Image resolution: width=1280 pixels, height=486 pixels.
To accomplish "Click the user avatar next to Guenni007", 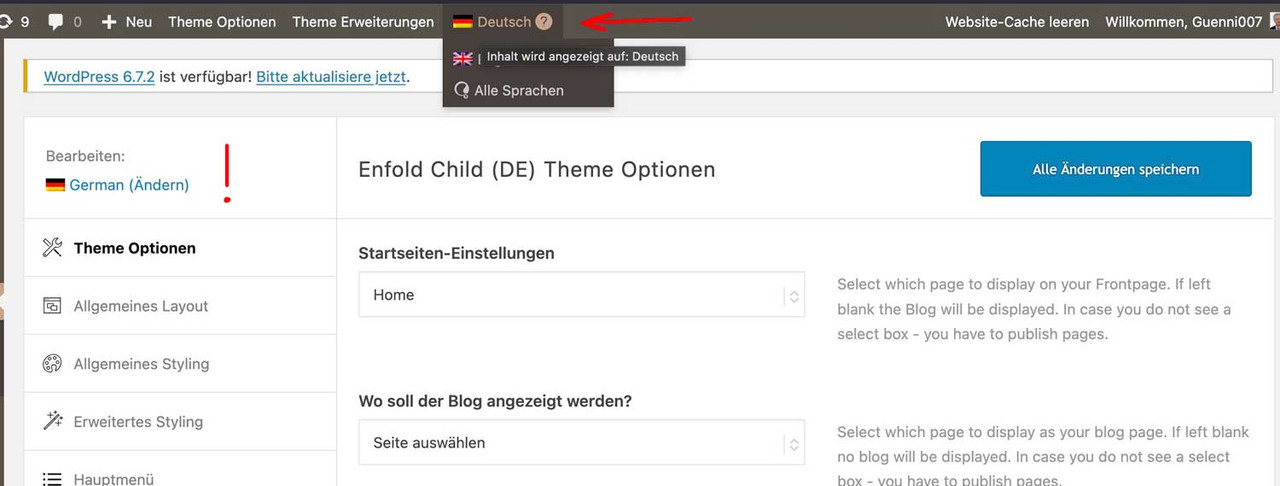I will click(x=1275, y=21).
